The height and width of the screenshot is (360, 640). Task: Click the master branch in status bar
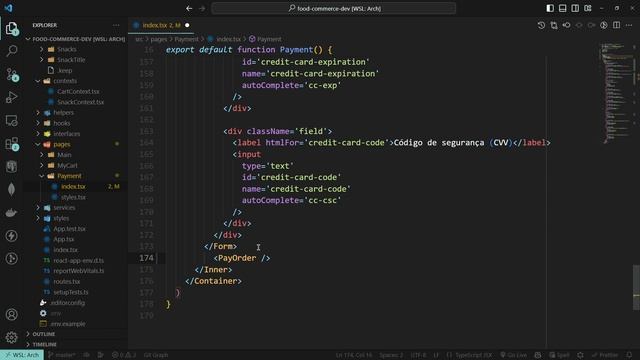[62, 355]
